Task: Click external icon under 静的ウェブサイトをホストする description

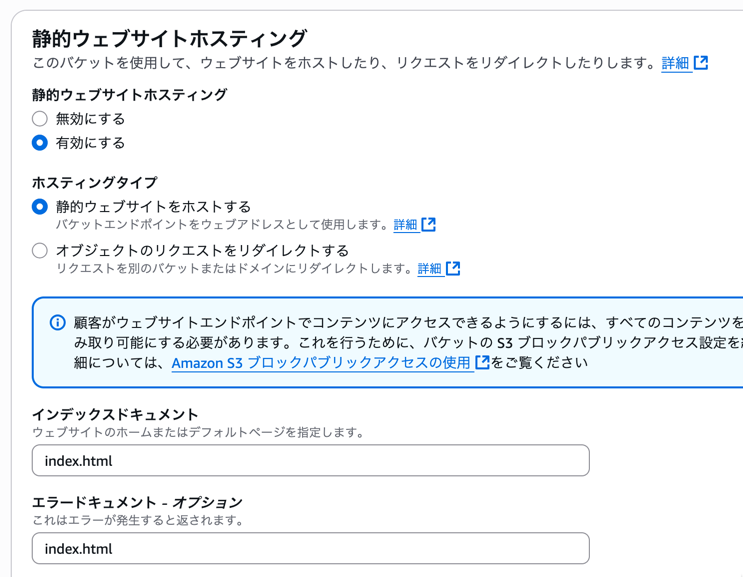Action: coord(429,225)
